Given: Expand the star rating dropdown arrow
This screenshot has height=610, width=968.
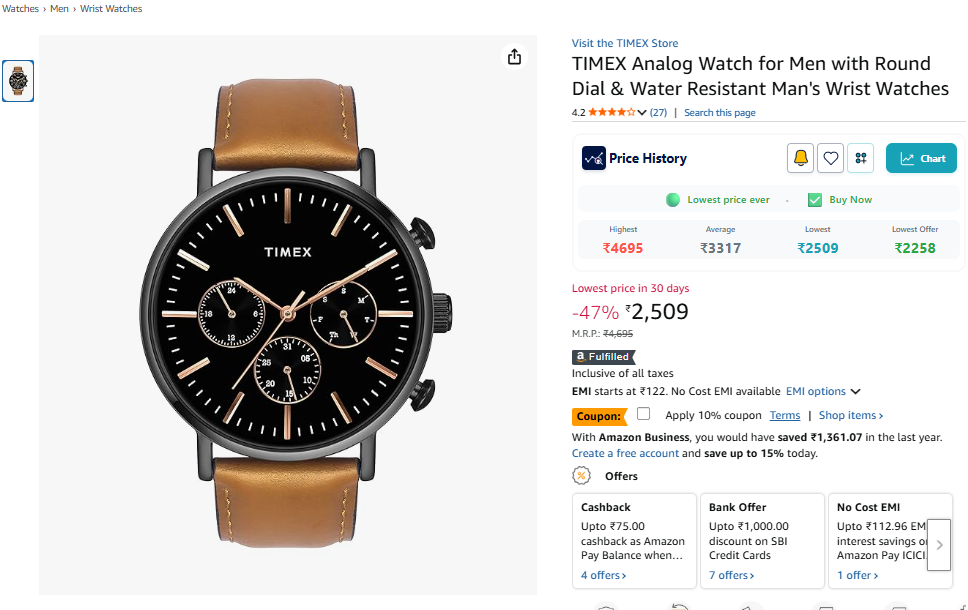Looking at the screenshot, I should click(x=642, y=113).
